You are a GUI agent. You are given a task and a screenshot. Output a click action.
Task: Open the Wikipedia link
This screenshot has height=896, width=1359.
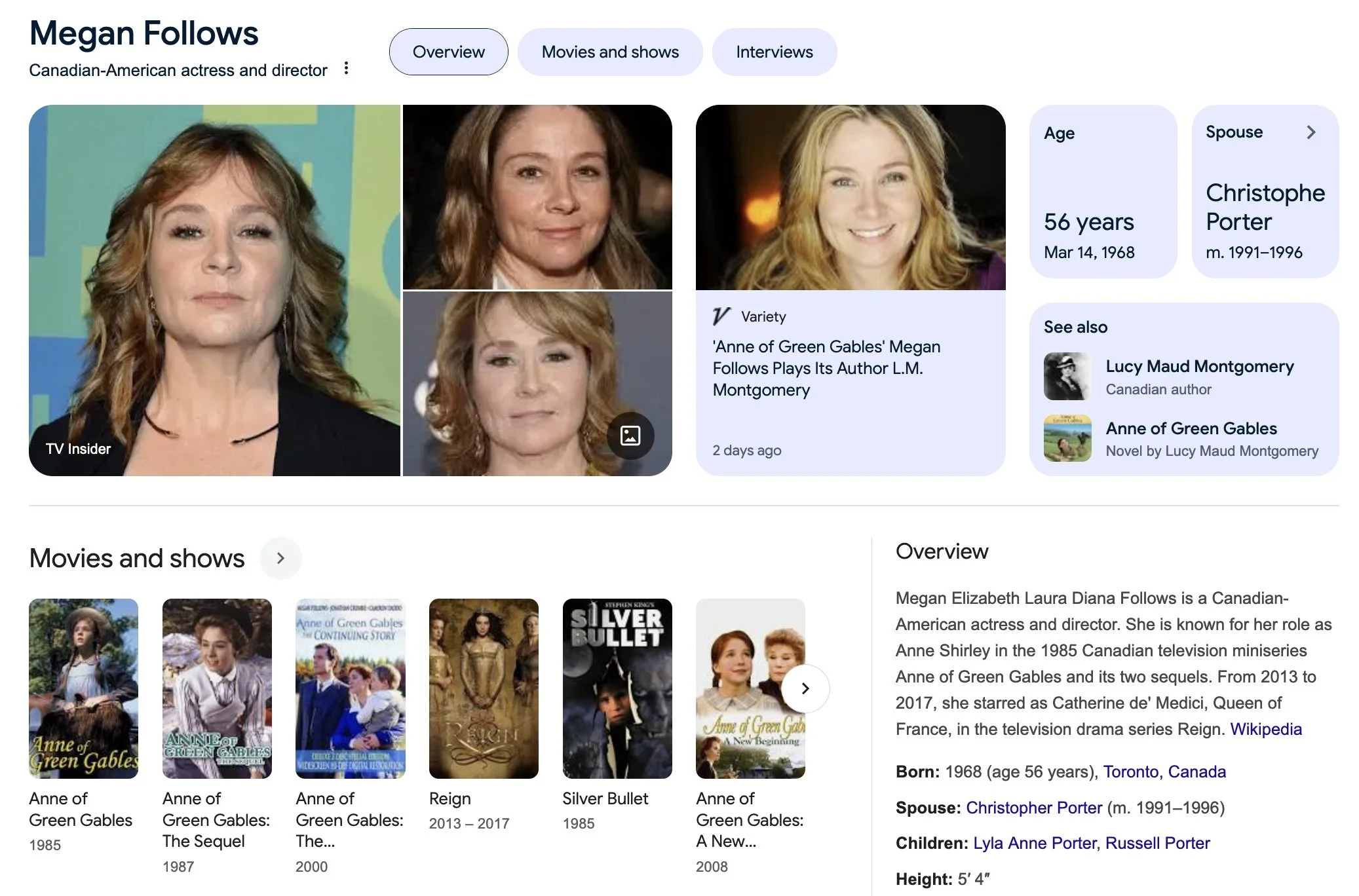pyautogui.click(x=1265, y=729)
